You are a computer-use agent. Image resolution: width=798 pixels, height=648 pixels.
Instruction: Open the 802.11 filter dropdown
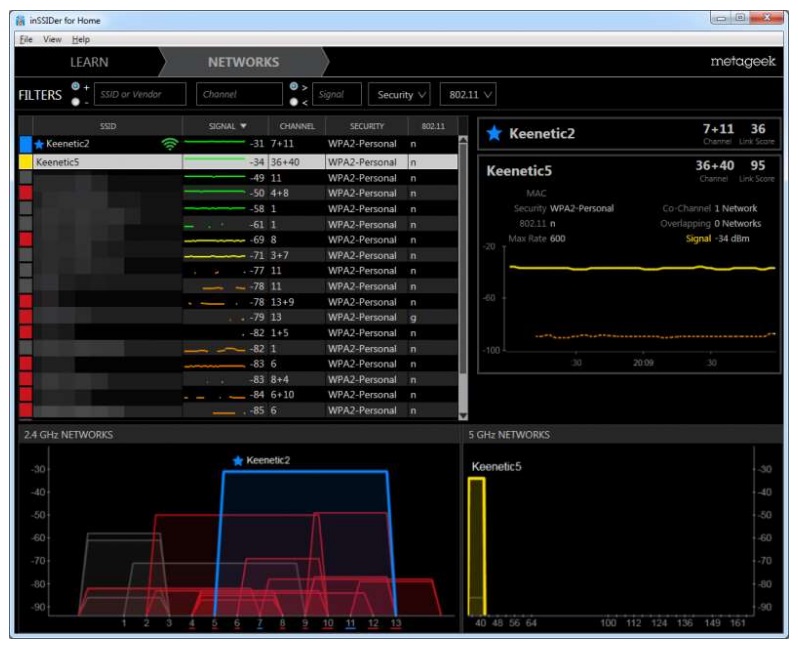[x=468, y=94]
